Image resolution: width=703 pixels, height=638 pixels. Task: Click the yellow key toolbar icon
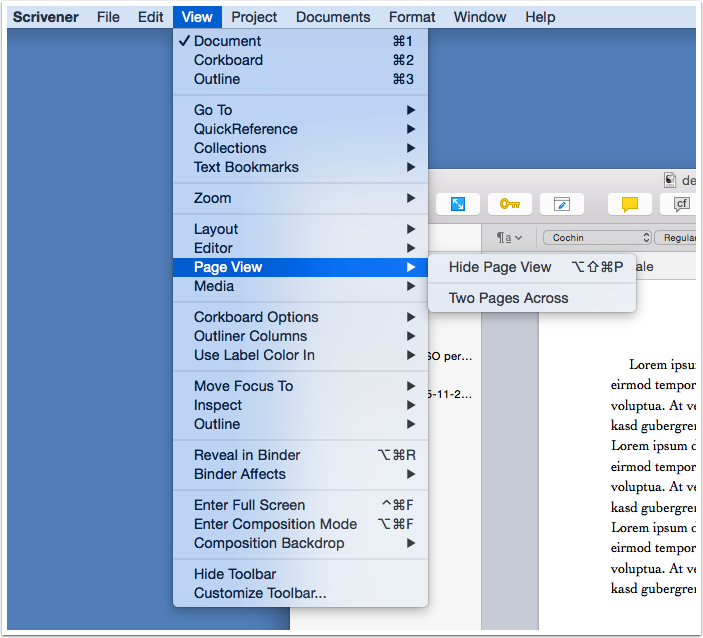[510, 204]
